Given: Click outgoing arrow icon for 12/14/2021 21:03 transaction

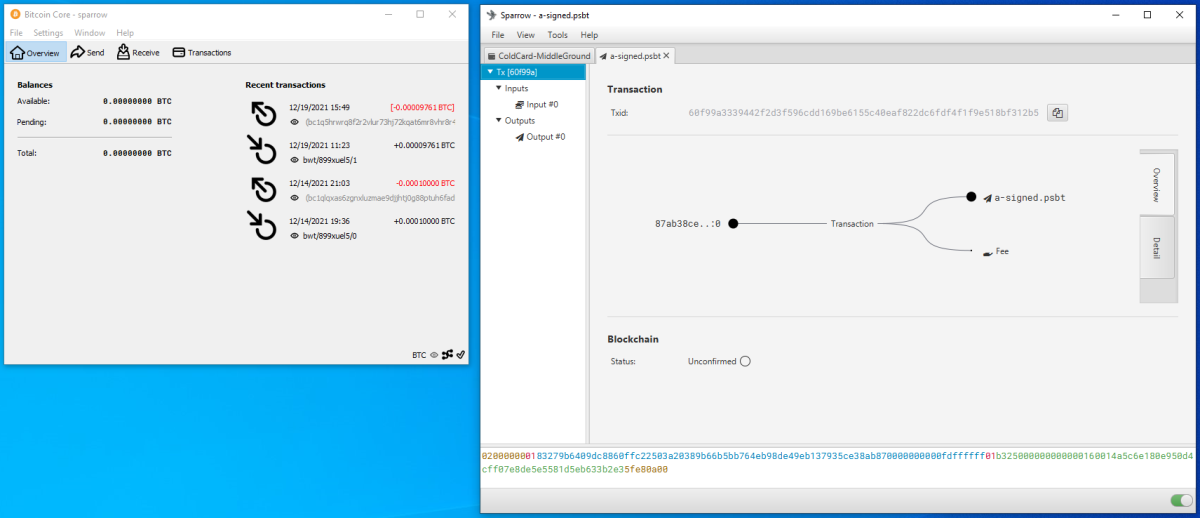Looking at the screenshot, I should (262, 189).
